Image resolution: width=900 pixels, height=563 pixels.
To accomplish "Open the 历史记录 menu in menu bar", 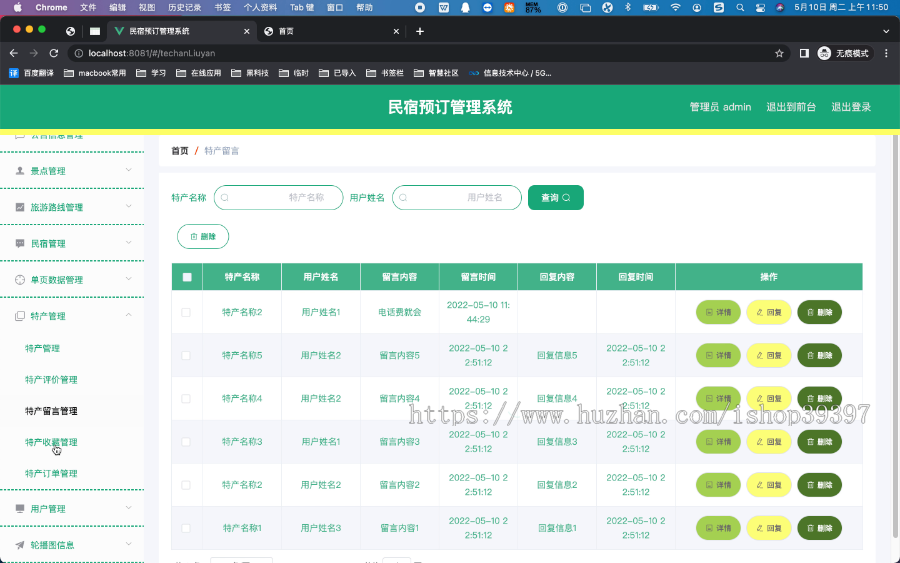I will tap(184, 7).
